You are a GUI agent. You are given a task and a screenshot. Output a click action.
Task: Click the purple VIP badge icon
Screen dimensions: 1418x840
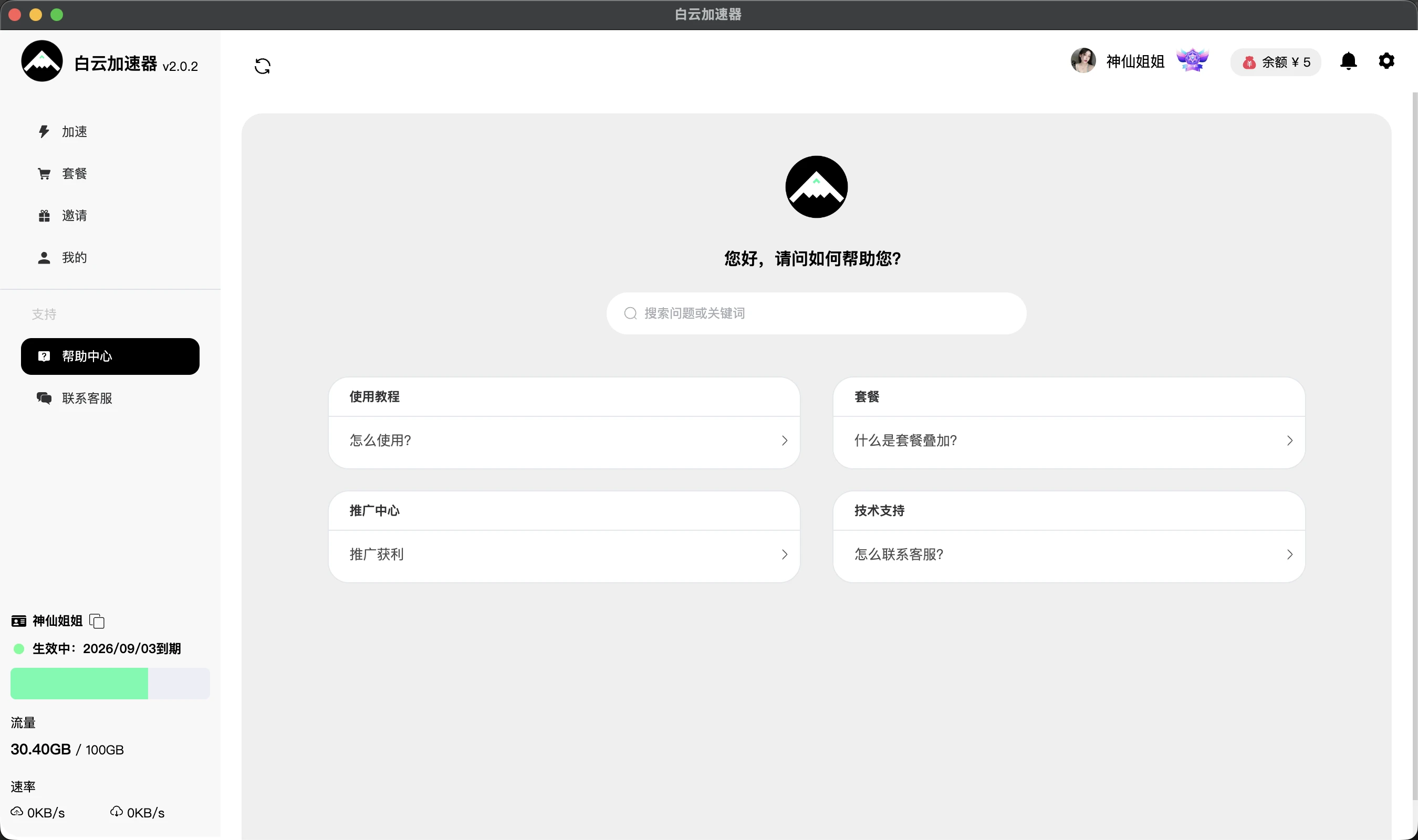point(1192,60)
